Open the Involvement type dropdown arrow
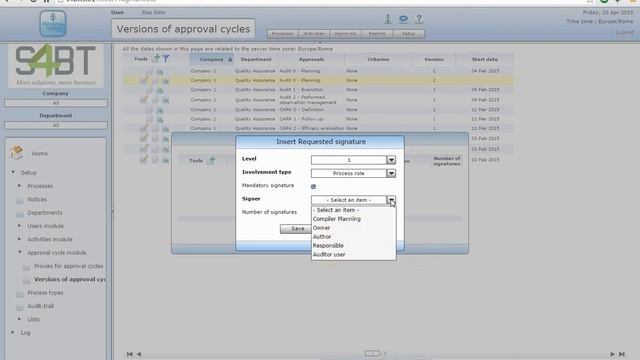The width and height of the screenshot is (640, 360). click(391, 173)
